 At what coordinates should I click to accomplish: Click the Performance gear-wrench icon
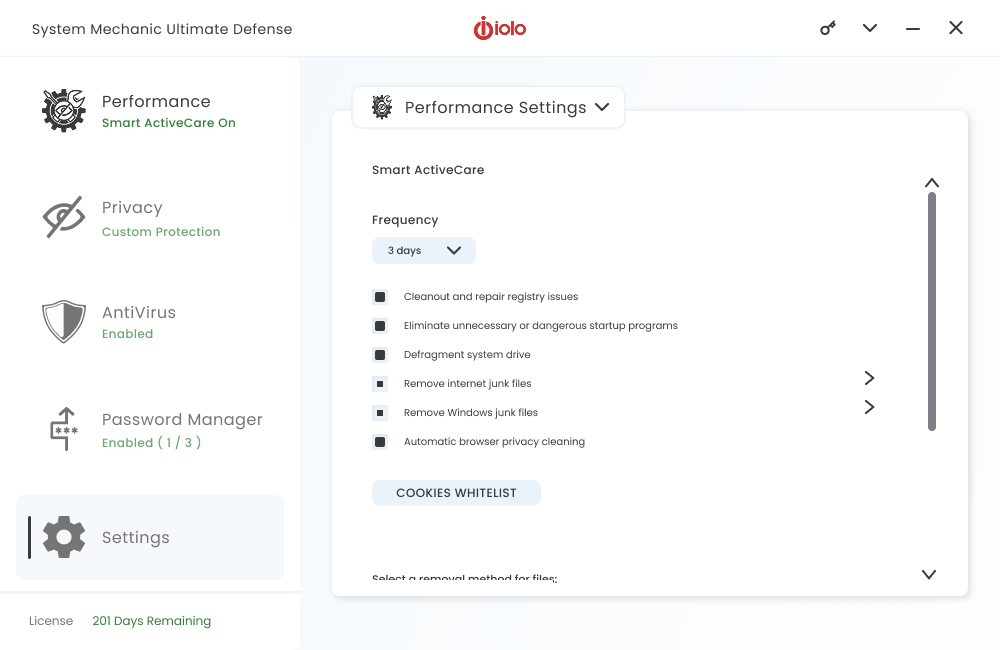tap(64, 110)
